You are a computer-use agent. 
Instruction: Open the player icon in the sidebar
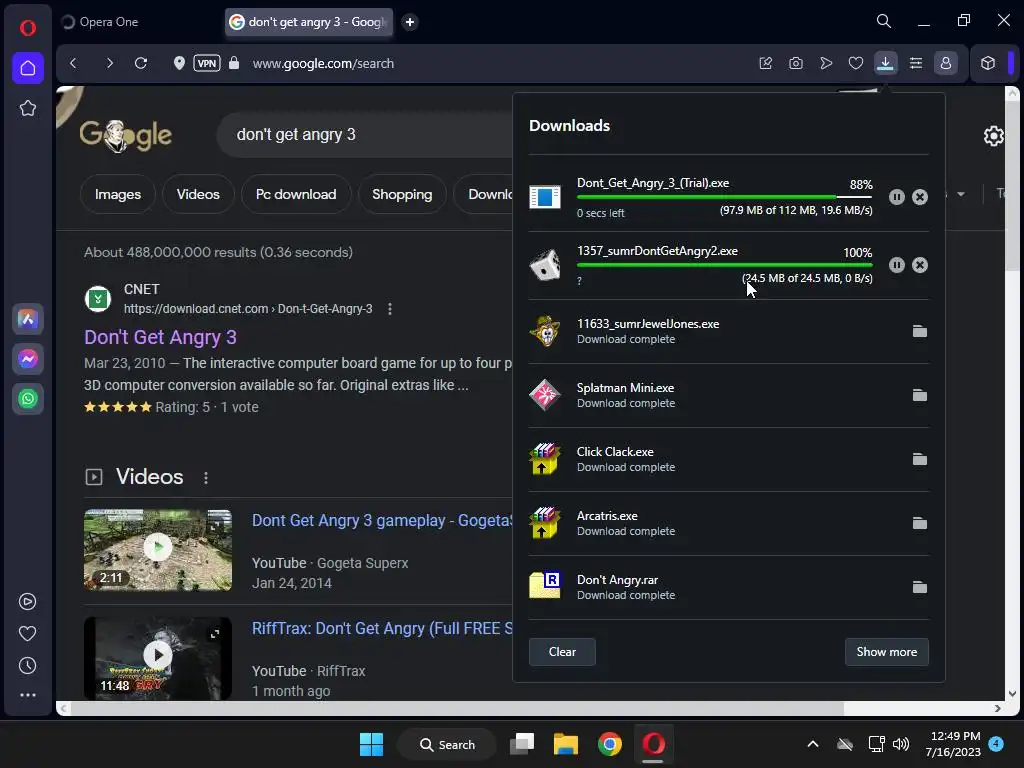coord(27,601)
